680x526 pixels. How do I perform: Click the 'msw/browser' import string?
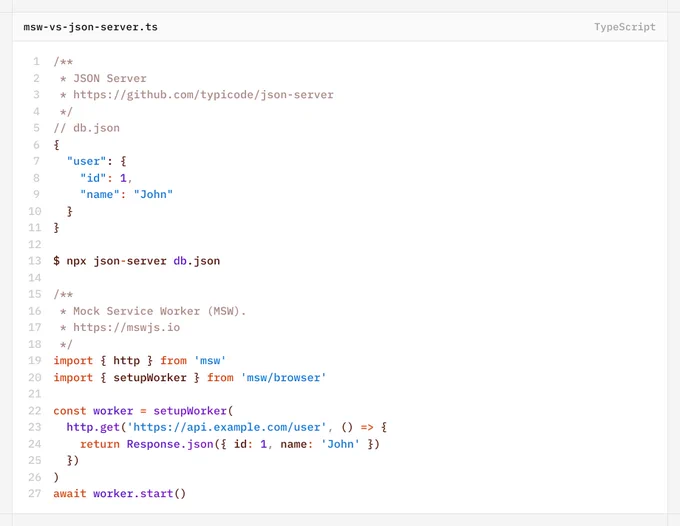pos(283,377)
